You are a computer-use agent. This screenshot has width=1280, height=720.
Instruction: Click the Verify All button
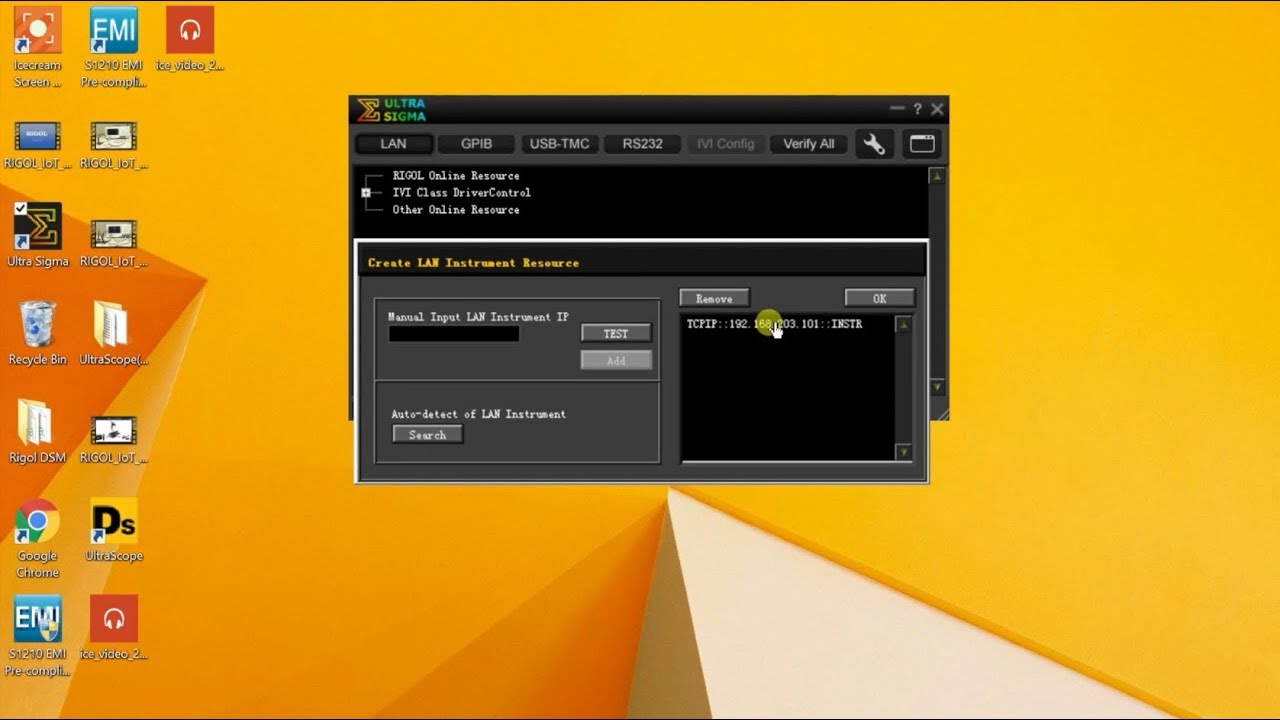click(808, 144)
